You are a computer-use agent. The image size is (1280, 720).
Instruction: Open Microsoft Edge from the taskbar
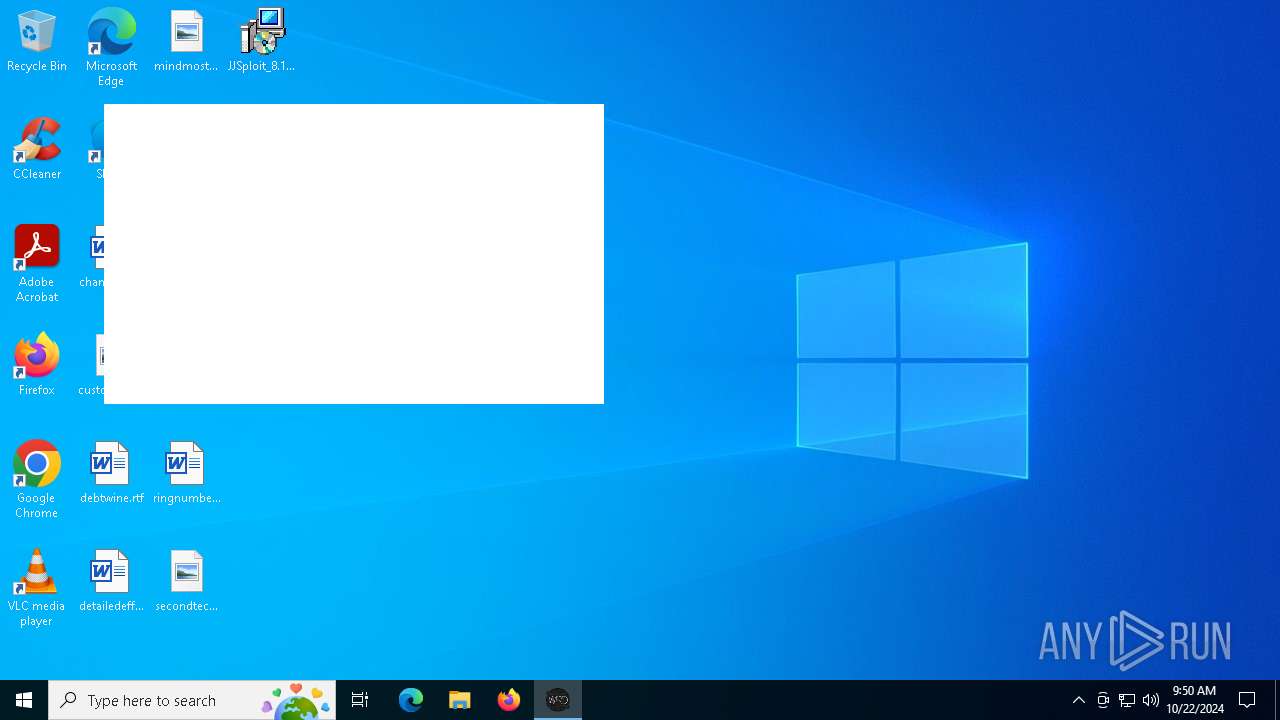tap(411, 700)
